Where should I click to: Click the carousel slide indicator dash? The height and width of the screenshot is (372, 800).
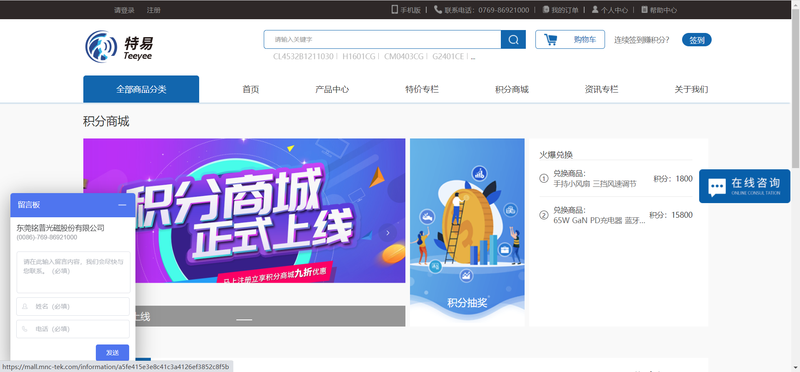[244, 320]
